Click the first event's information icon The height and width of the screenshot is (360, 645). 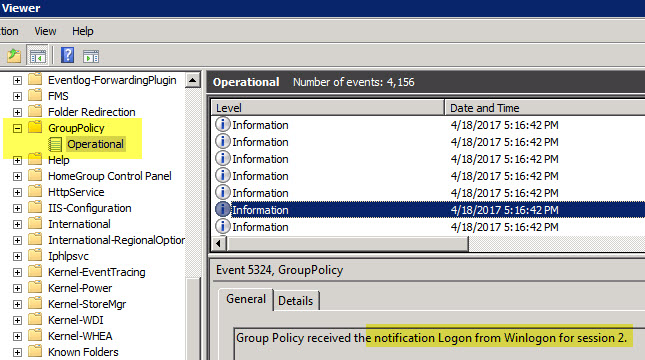[223, 124]
